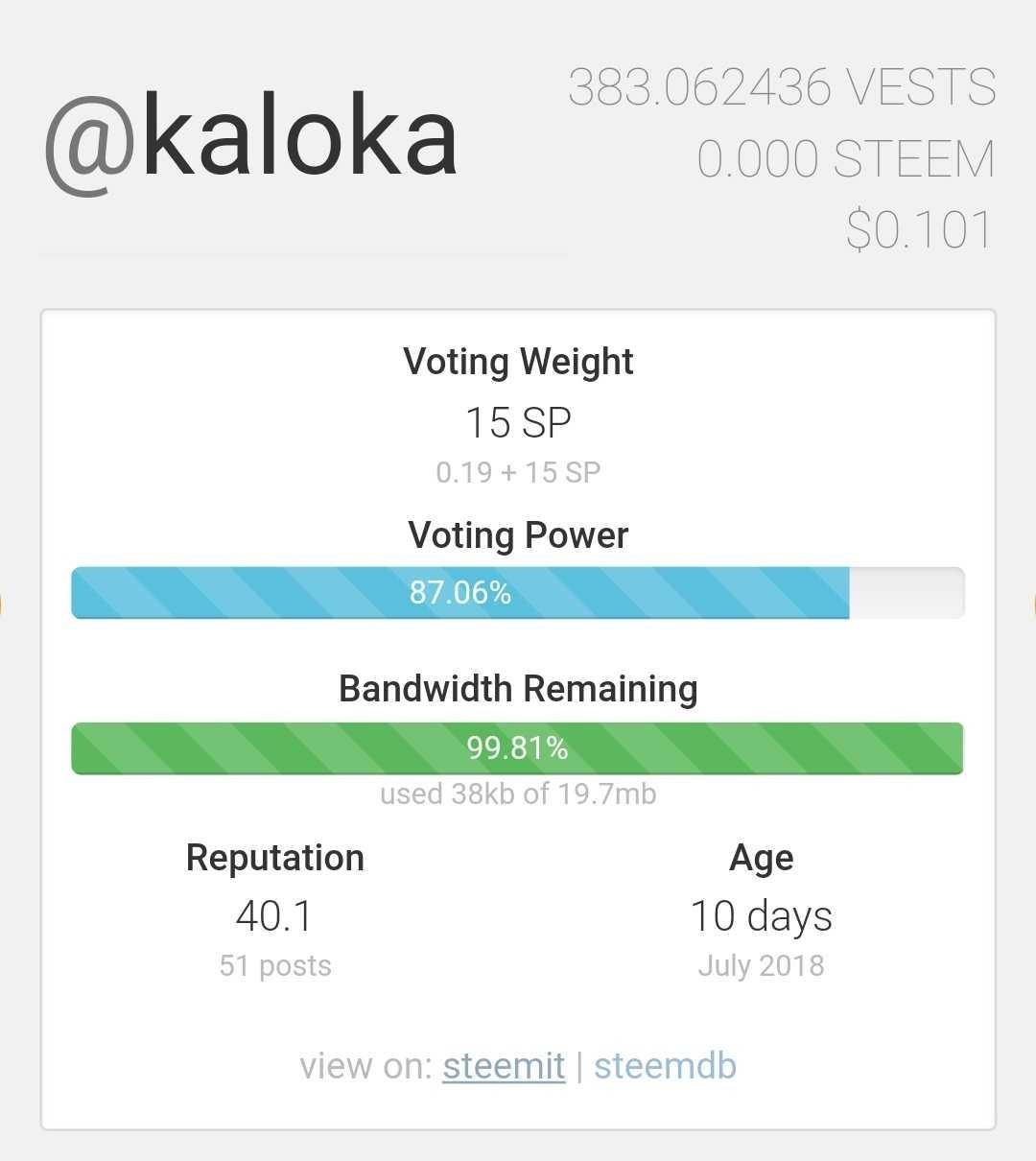Click the Voting Weight heading
The width and height of the screenshot is (1036, 1161).
point(518,362)
